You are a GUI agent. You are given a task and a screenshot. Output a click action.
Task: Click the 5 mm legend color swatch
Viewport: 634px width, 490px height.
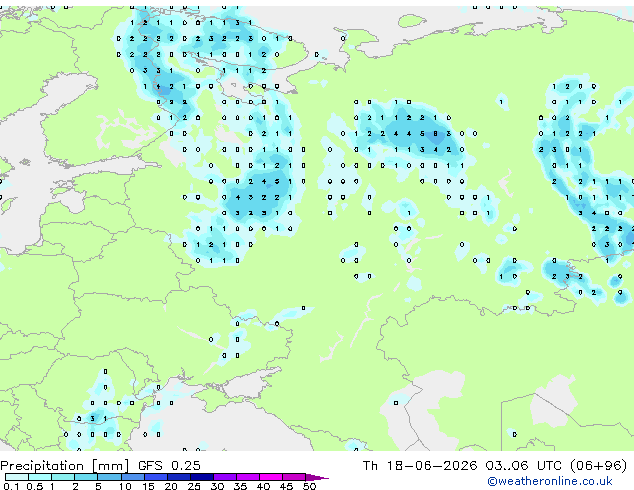(x=109, y=477)
